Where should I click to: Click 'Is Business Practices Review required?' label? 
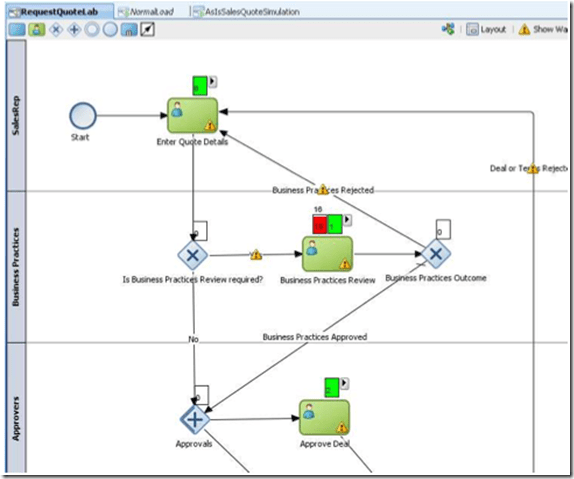coord(193,279)
